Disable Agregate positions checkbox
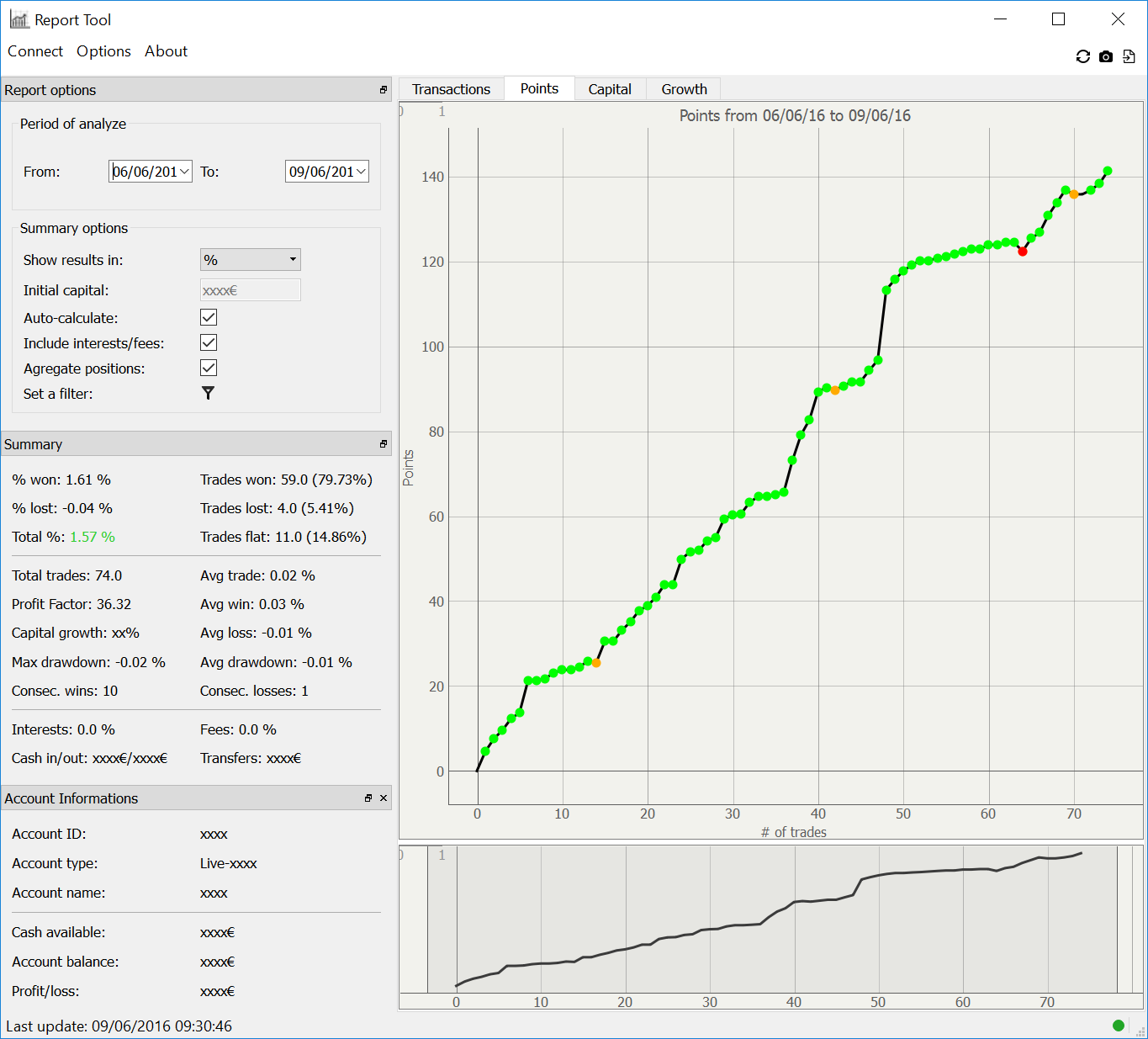Screen dimensions: 1148x1039 pos(209,368)
